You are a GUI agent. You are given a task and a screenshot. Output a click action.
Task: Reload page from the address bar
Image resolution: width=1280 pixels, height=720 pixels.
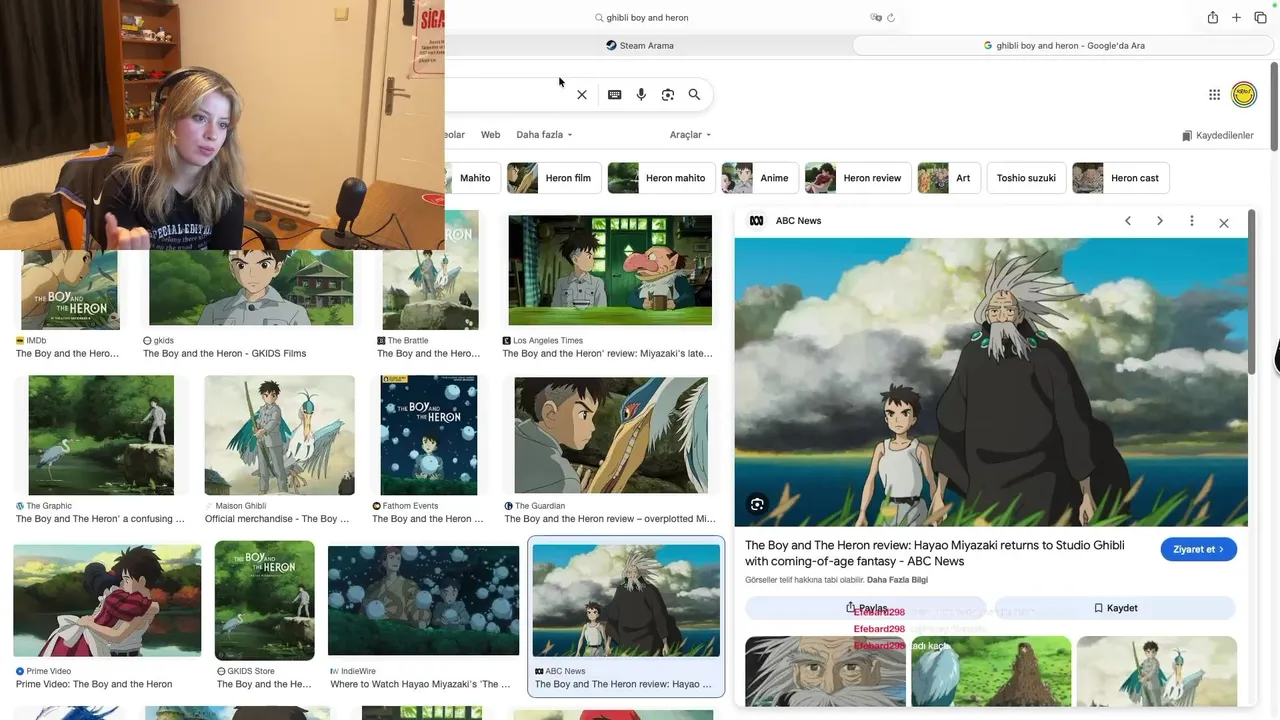click(x=891, y=17)
